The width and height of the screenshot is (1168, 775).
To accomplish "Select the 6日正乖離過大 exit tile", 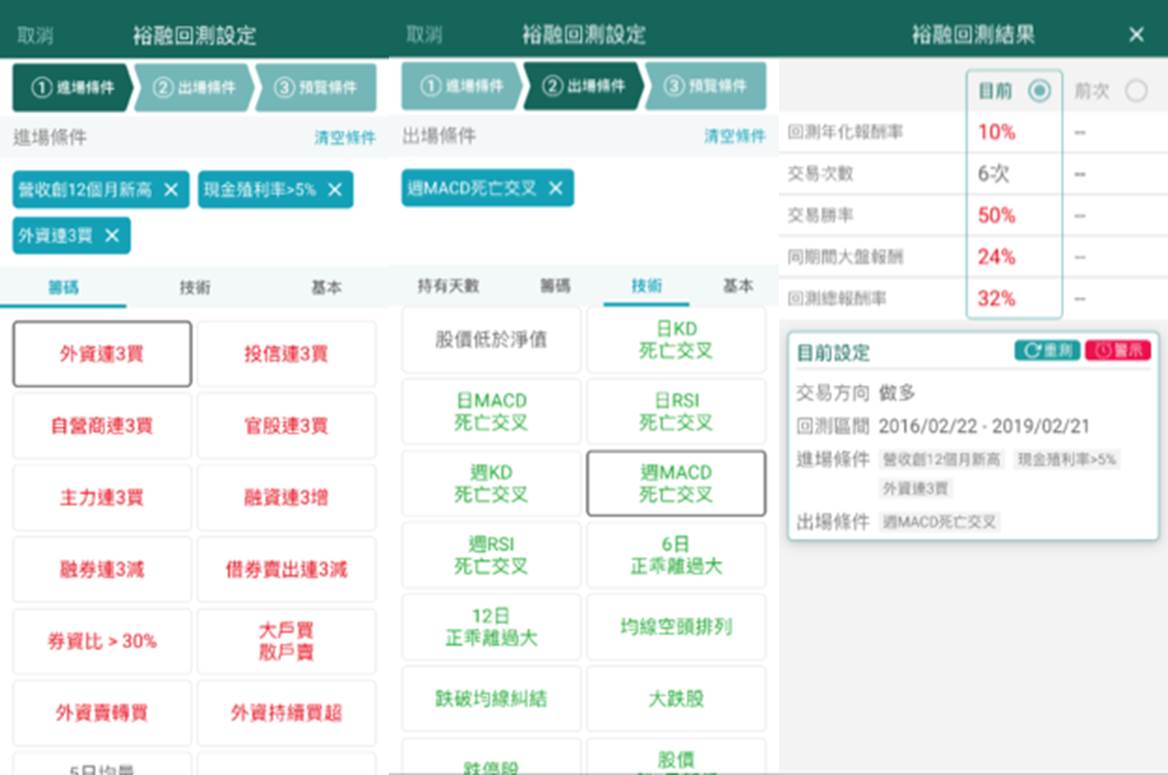I will [x=676, y=555].
